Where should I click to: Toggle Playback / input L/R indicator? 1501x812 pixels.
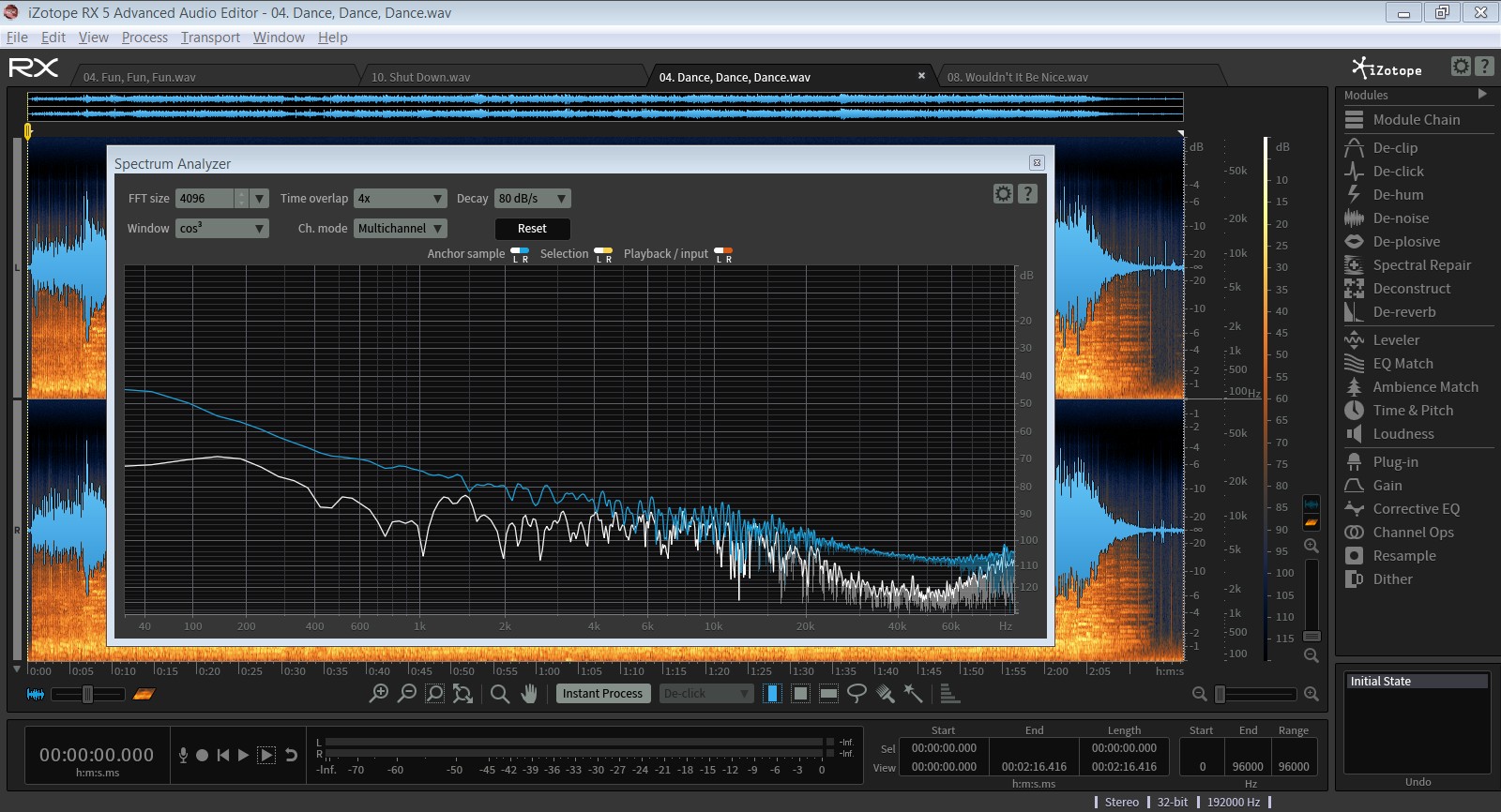[723, 254]
